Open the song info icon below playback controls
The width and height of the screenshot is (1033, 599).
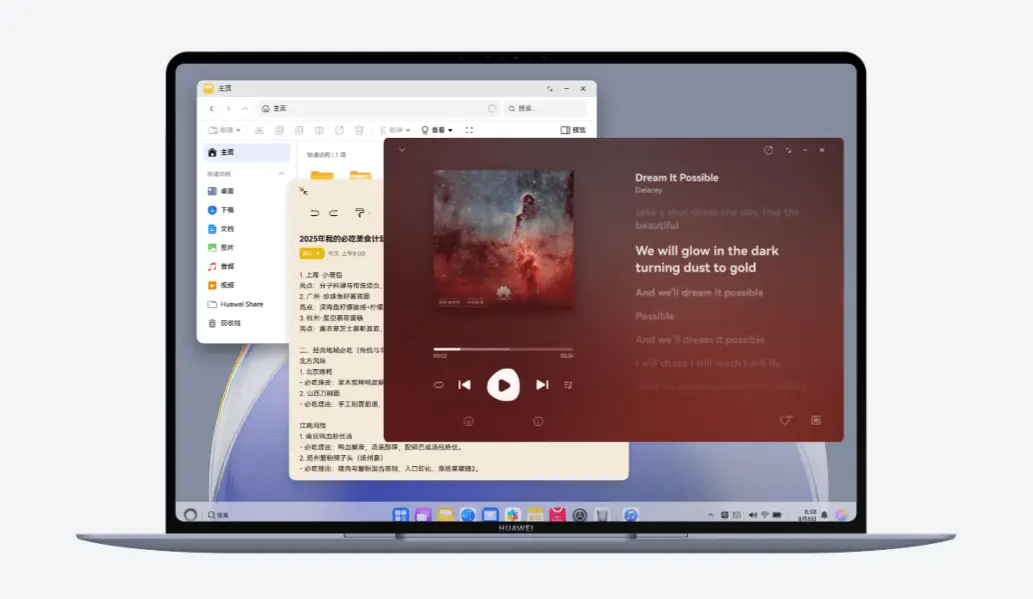coord(538,421)
